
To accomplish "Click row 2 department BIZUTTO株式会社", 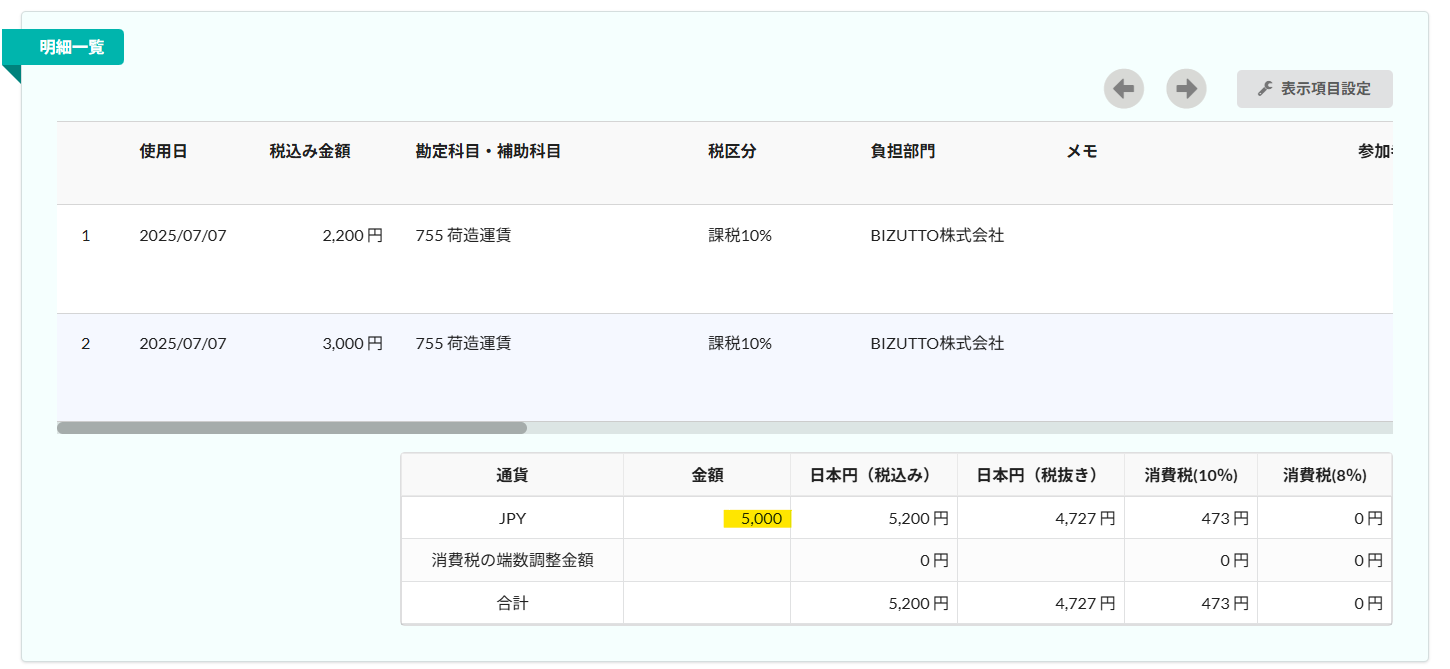I will tap(937, 344).
